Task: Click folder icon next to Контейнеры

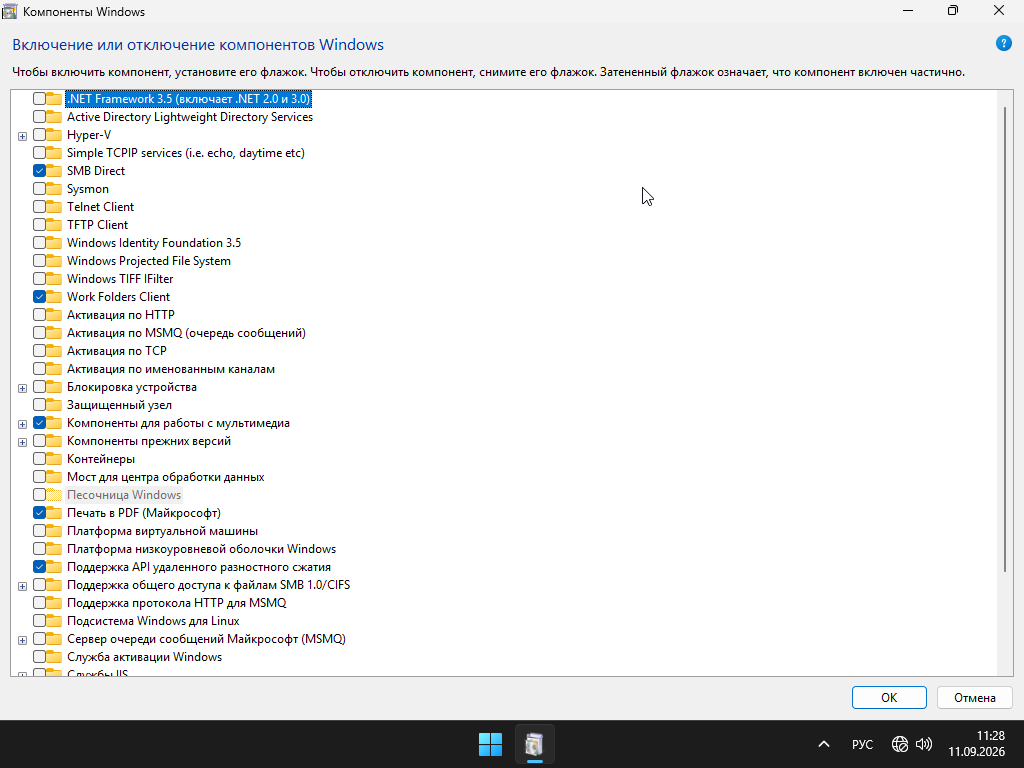Action: coord(54,459)
